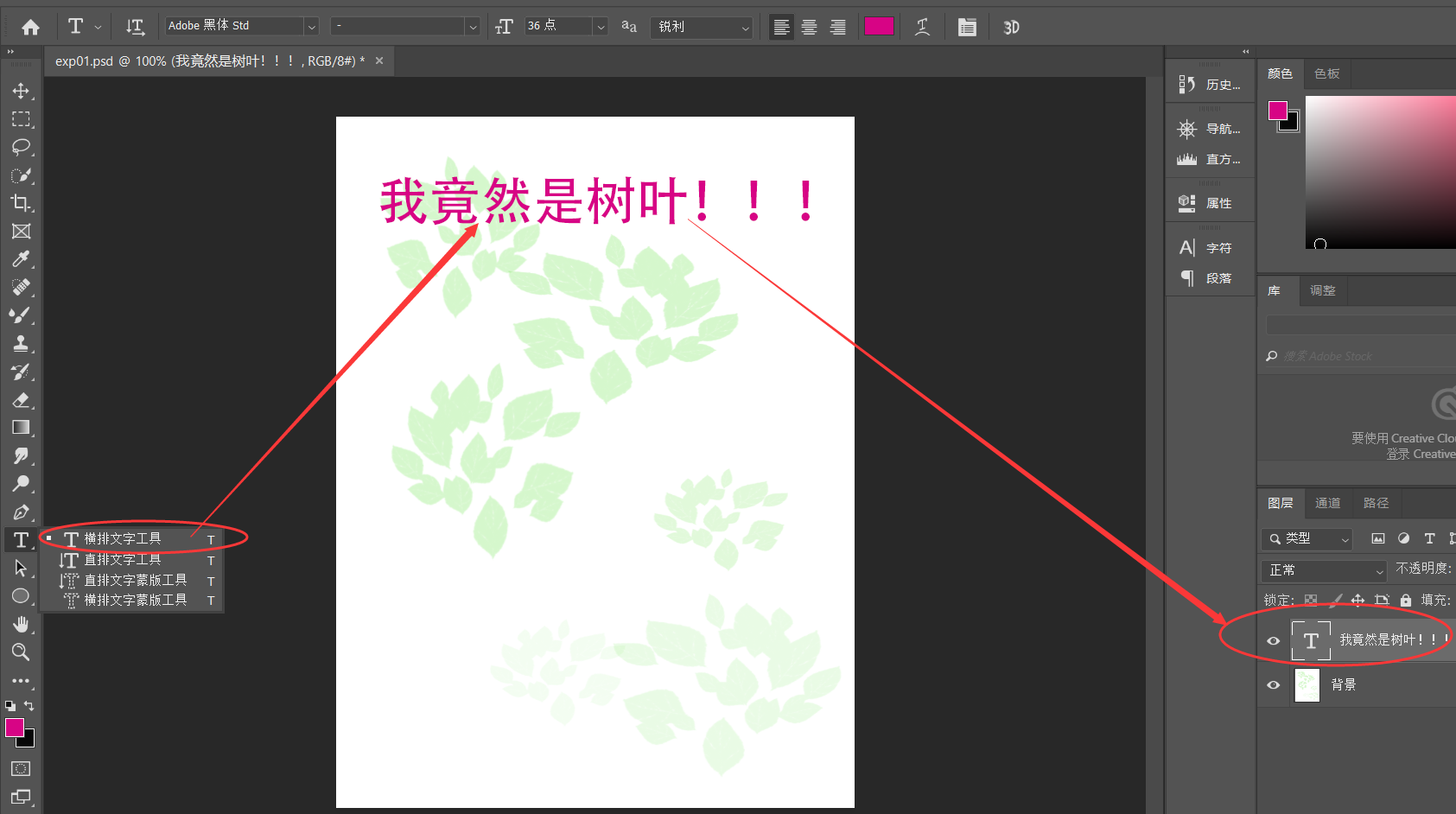Expand the collapsed panel dock arrows
Image resolution: width=1456 pixels, height=814 pixels.
click(1245, 52)
